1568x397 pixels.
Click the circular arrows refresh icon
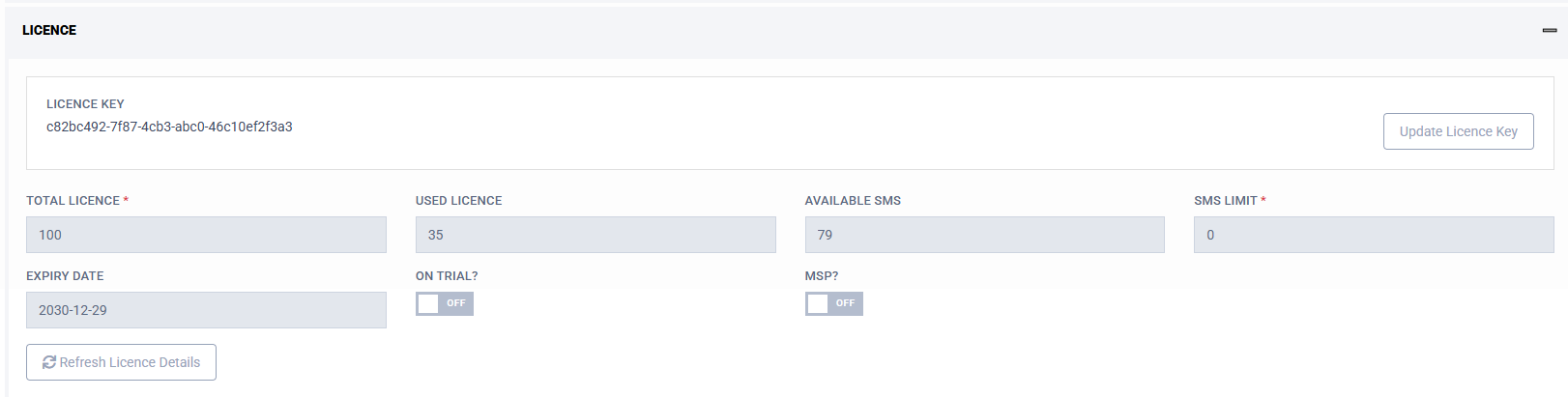point(48,362)
